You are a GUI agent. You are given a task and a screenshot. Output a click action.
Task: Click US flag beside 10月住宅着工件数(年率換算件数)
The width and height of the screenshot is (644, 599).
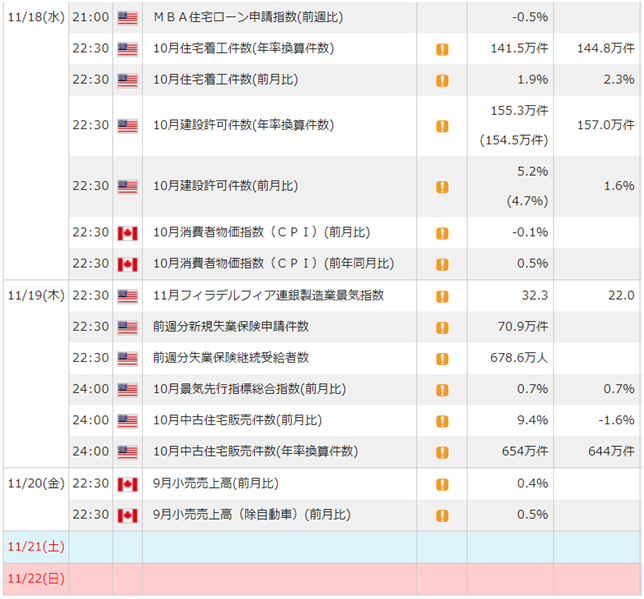click(127, 49)
